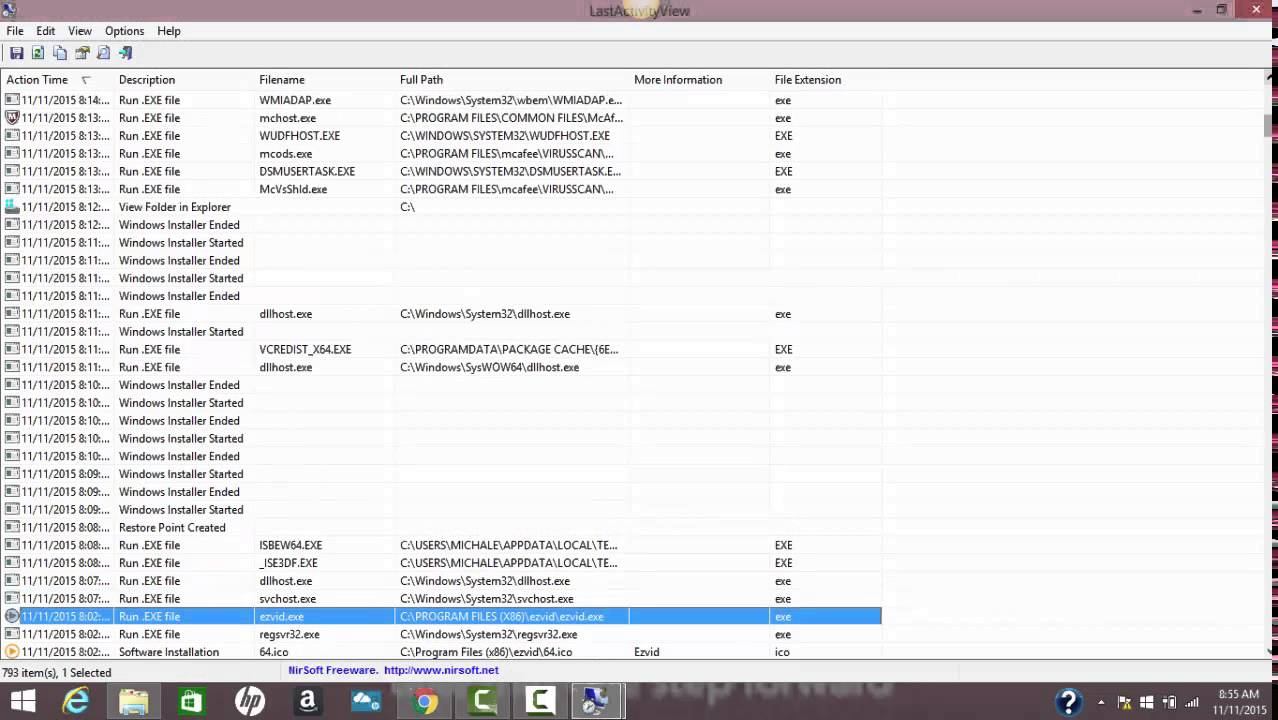Open the http://www.nirsoft.net link
The height and width of the screenshot is (720, 1278).
441,670
